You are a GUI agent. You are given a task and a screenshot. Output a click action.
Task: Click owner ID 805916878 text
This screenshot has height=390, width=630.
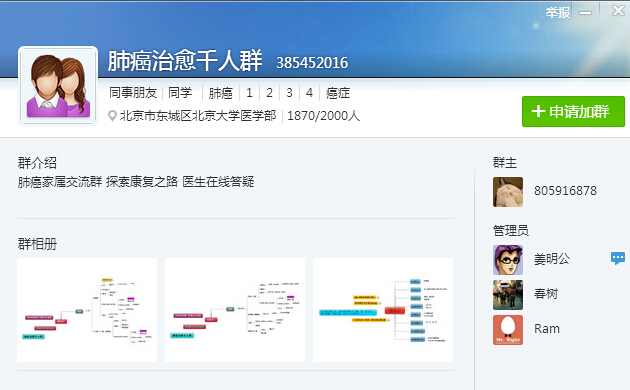pyautogui.click(x=565, y=191)
